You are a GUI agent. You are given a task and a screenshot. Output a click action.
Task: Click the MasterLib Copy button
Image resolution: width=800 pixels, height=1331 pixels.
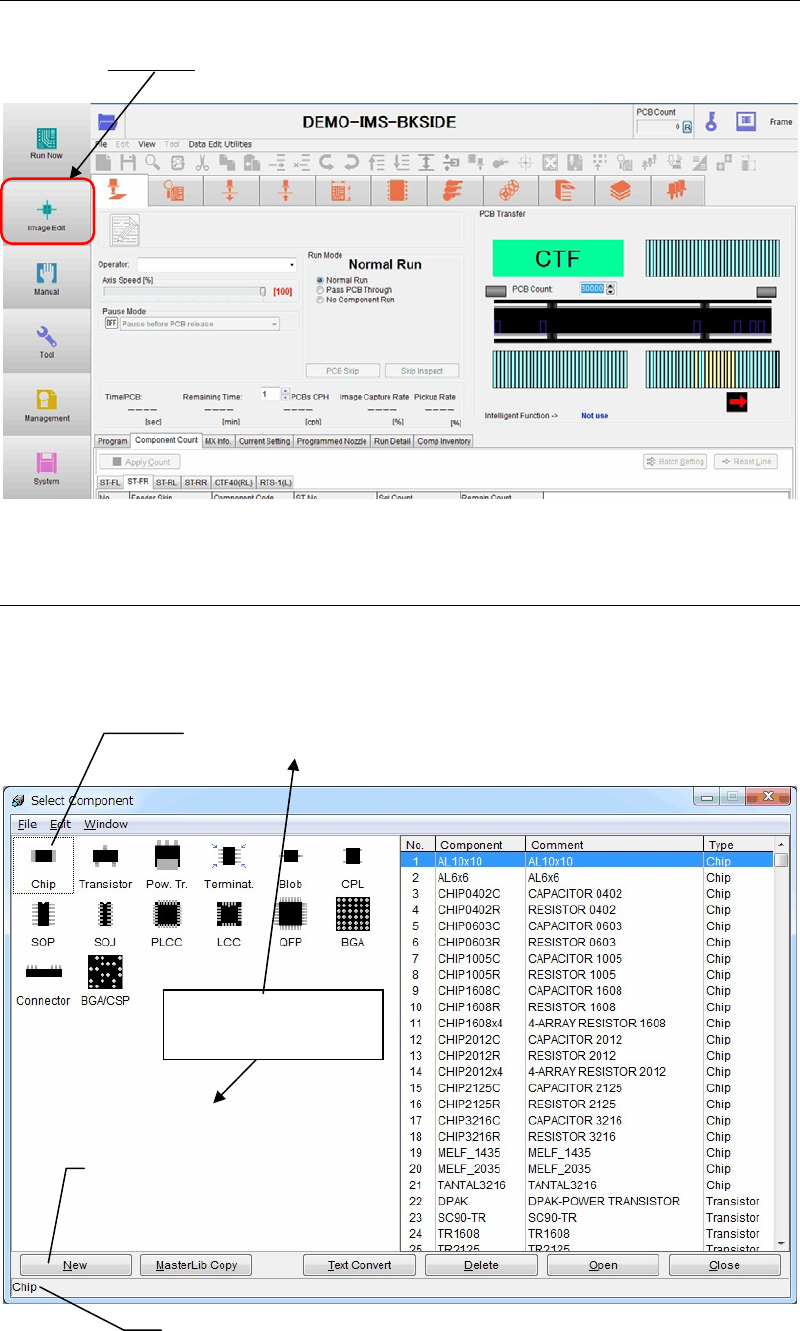(196, 1265)
